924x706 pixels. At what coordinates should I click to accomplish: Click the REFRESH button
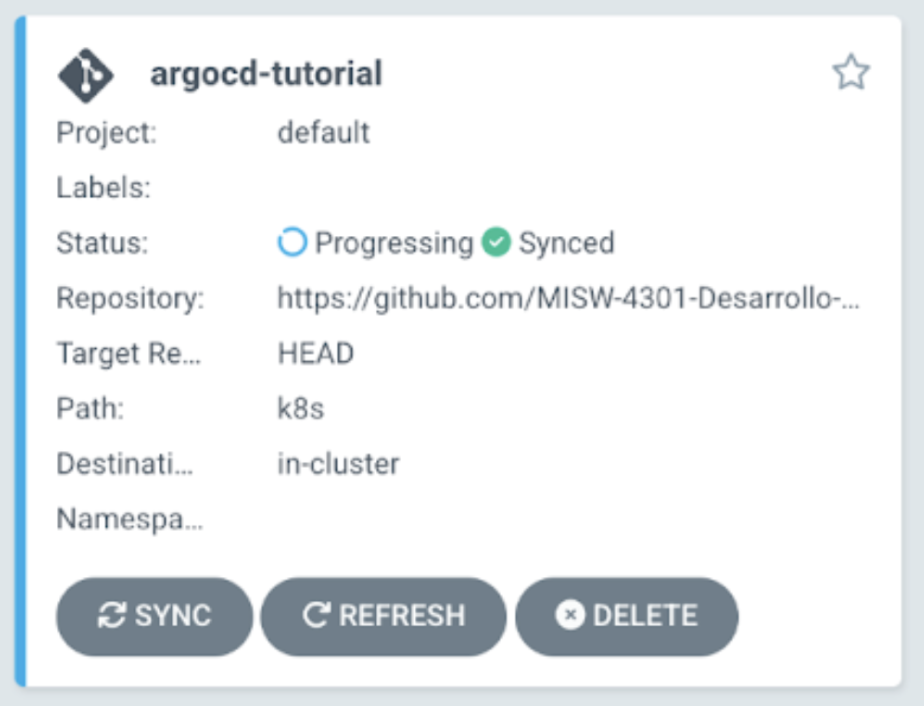(384, 616)
